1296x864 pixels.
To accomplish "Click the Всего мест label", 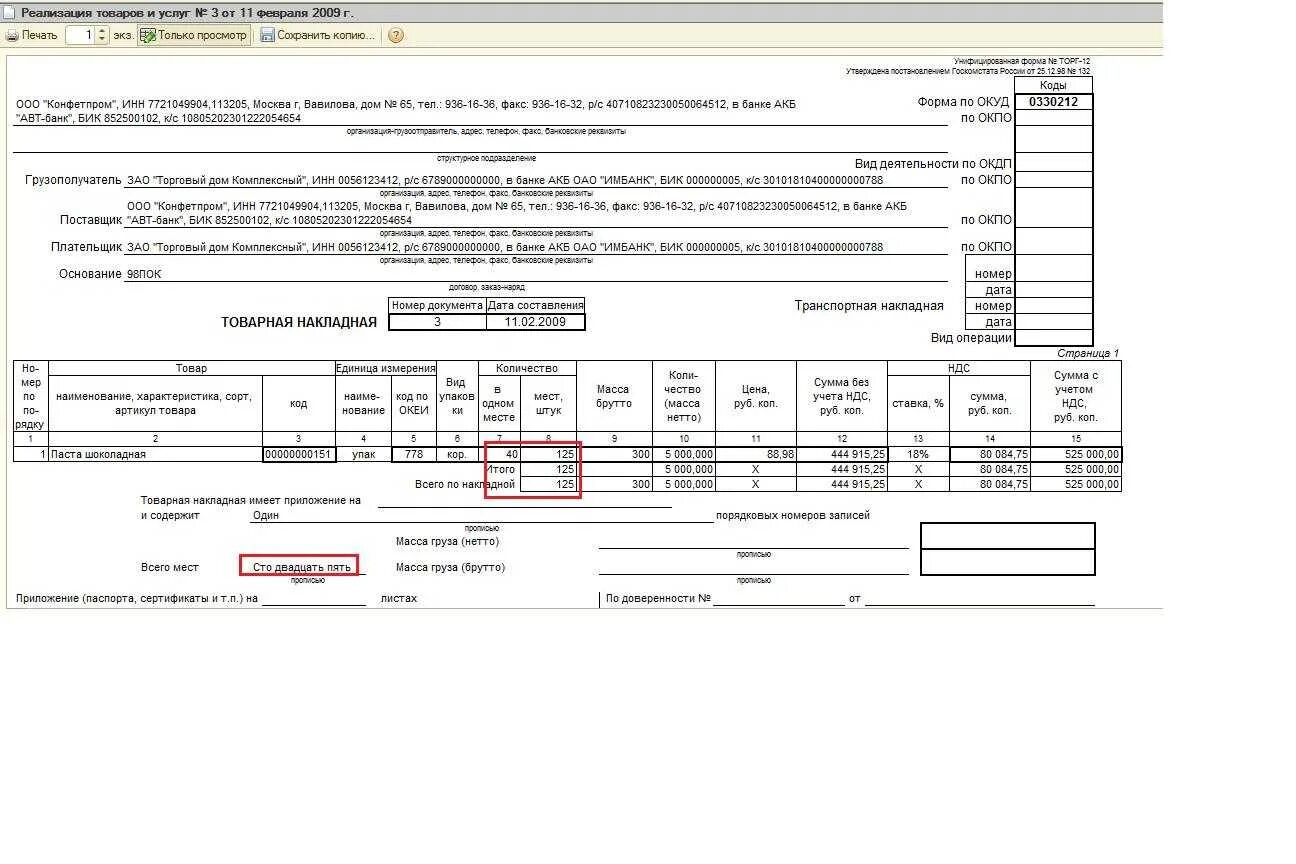I will pos(170,567).
